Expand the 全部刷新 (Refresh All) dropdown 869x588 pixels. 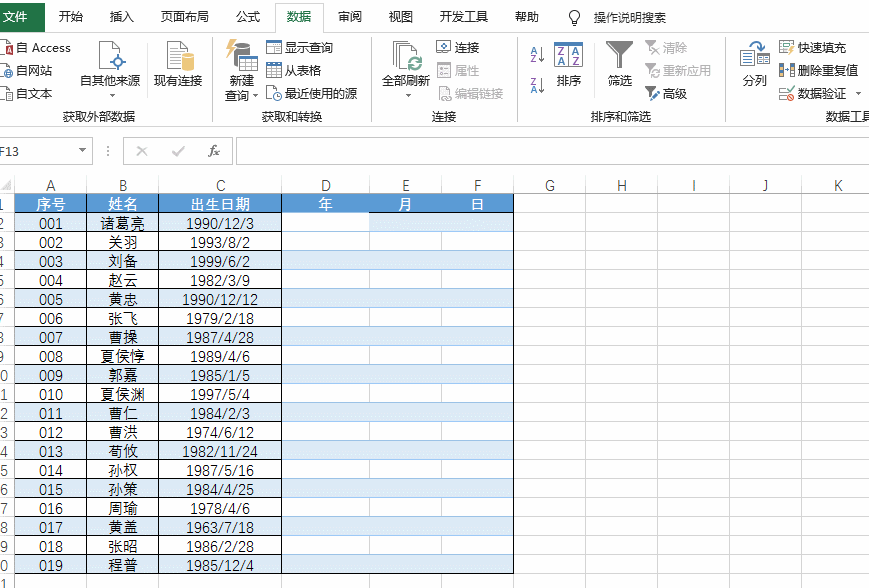point(406,96)
